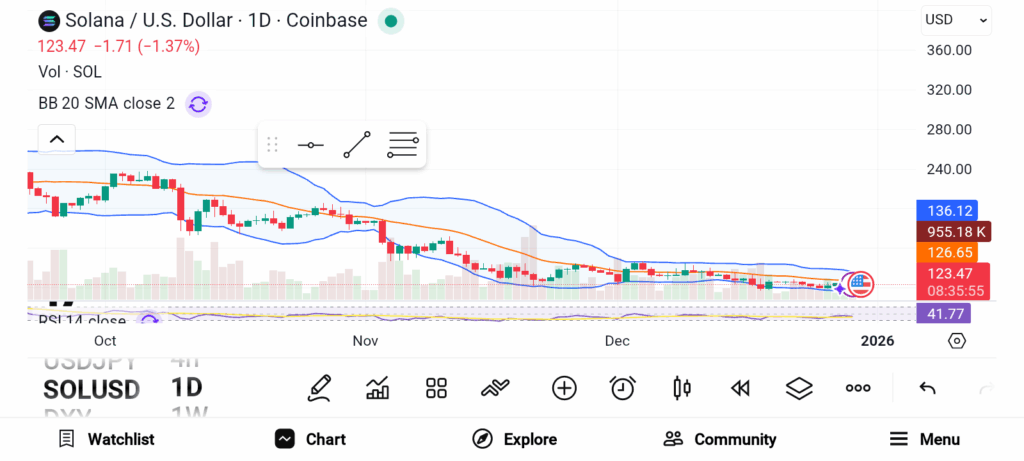Click the Bollinger Bands refresh icon
1024x461 pixels.
198,103
